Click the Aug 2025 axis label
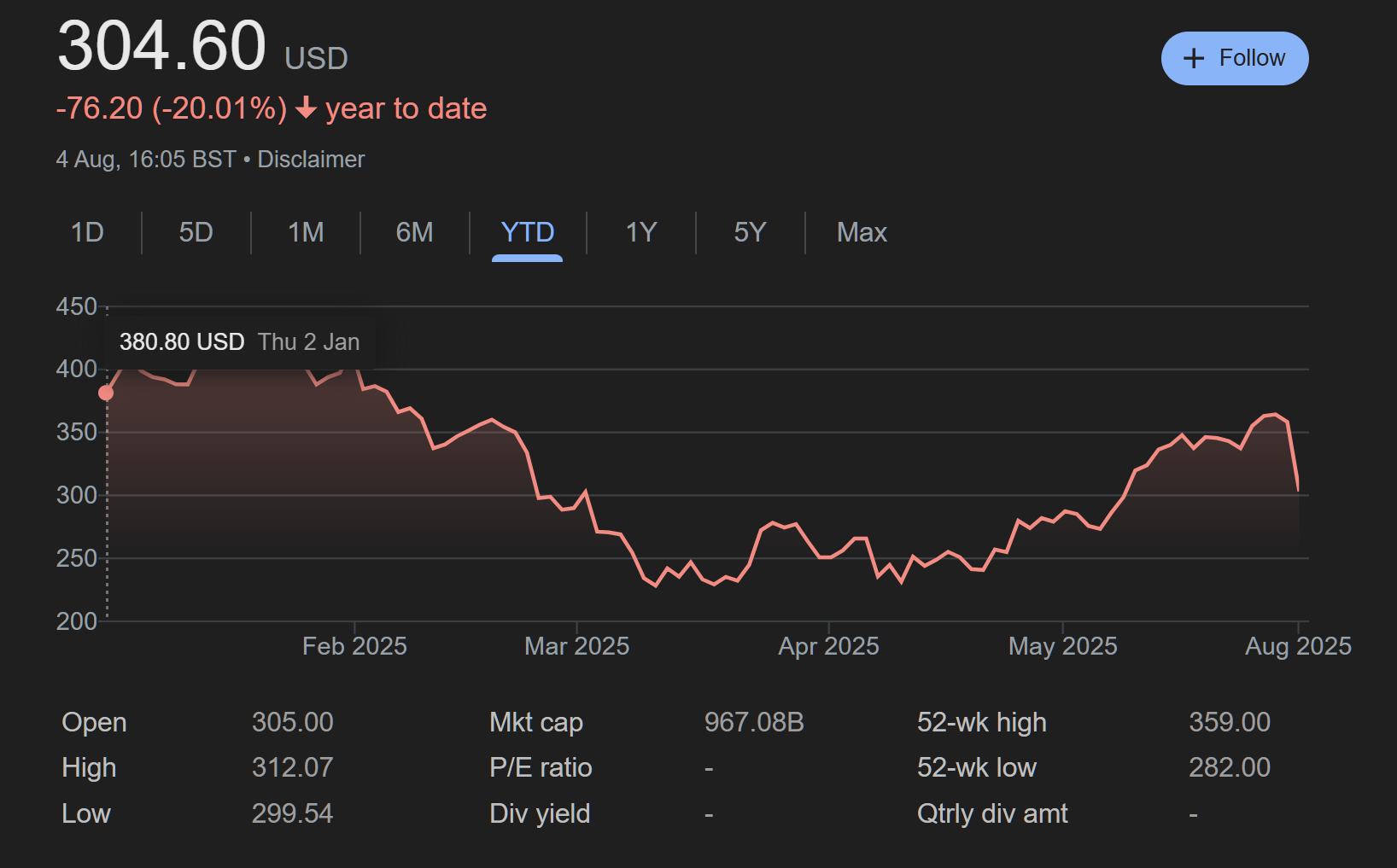The height and width of the screenshot is (868, 1397). [x=1297, y=646]
